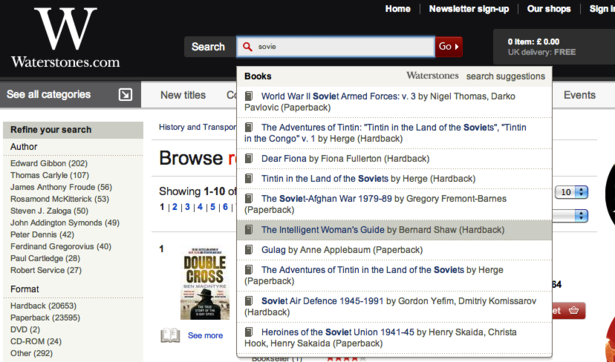Go to results page 4

(x=200, y=207)
